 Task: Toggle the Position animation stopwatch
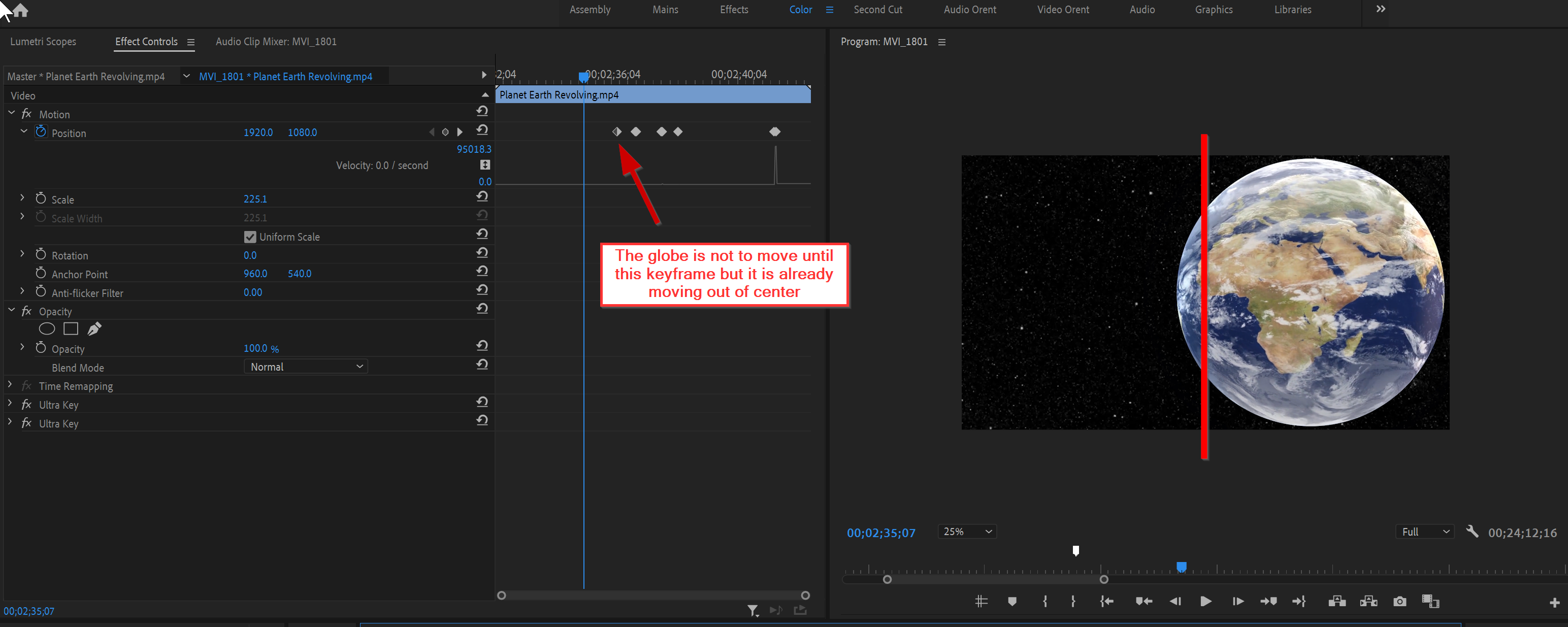coord(41,131)
